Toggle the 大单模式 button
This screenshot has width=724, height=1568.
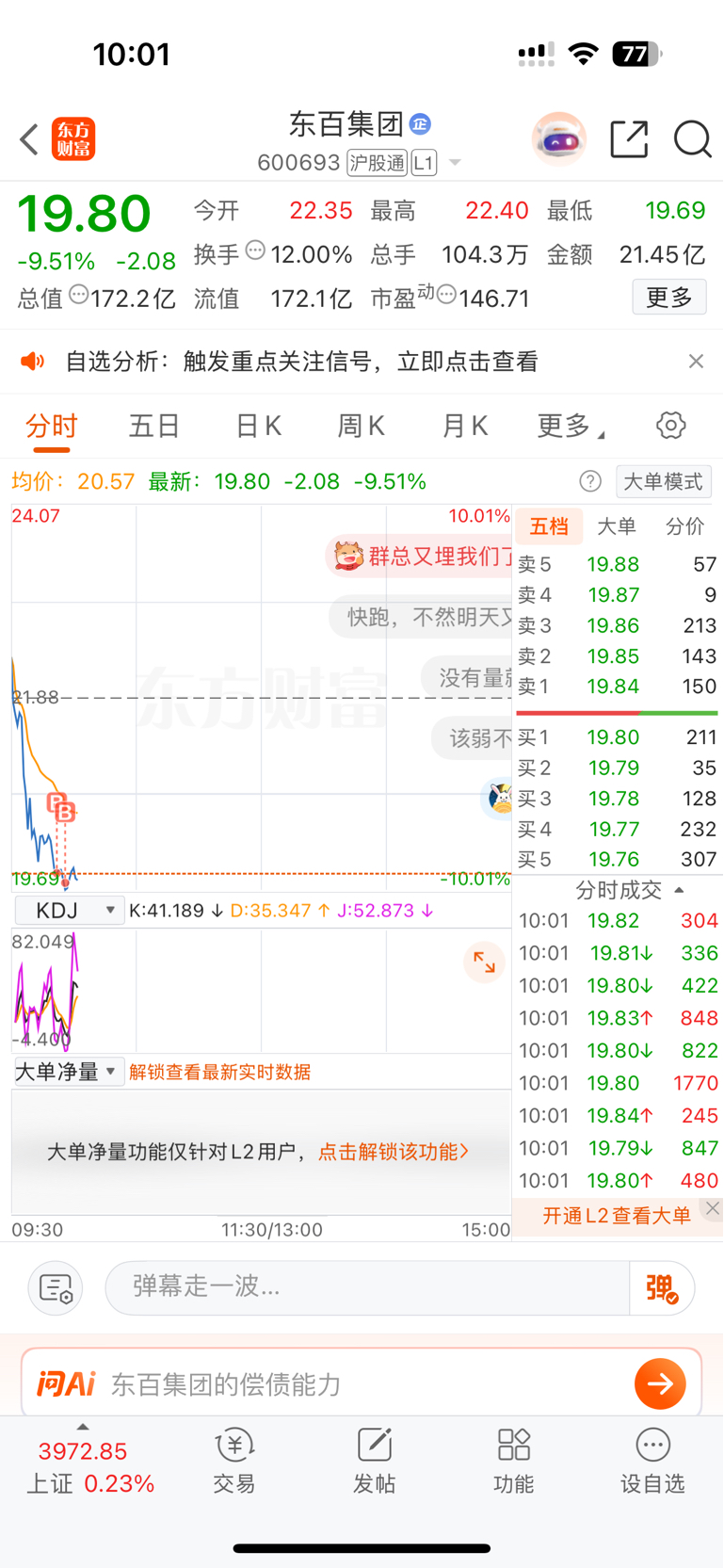(x=664, y=482)
